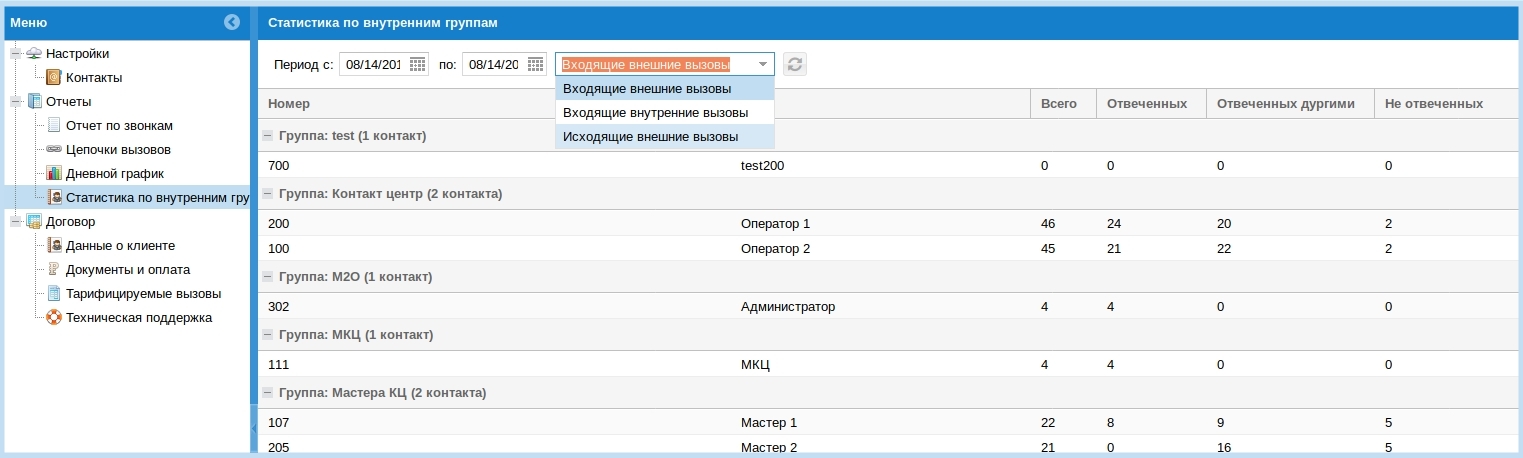
Task: Sort by Не отвеченных column header
Action: 1433,103
